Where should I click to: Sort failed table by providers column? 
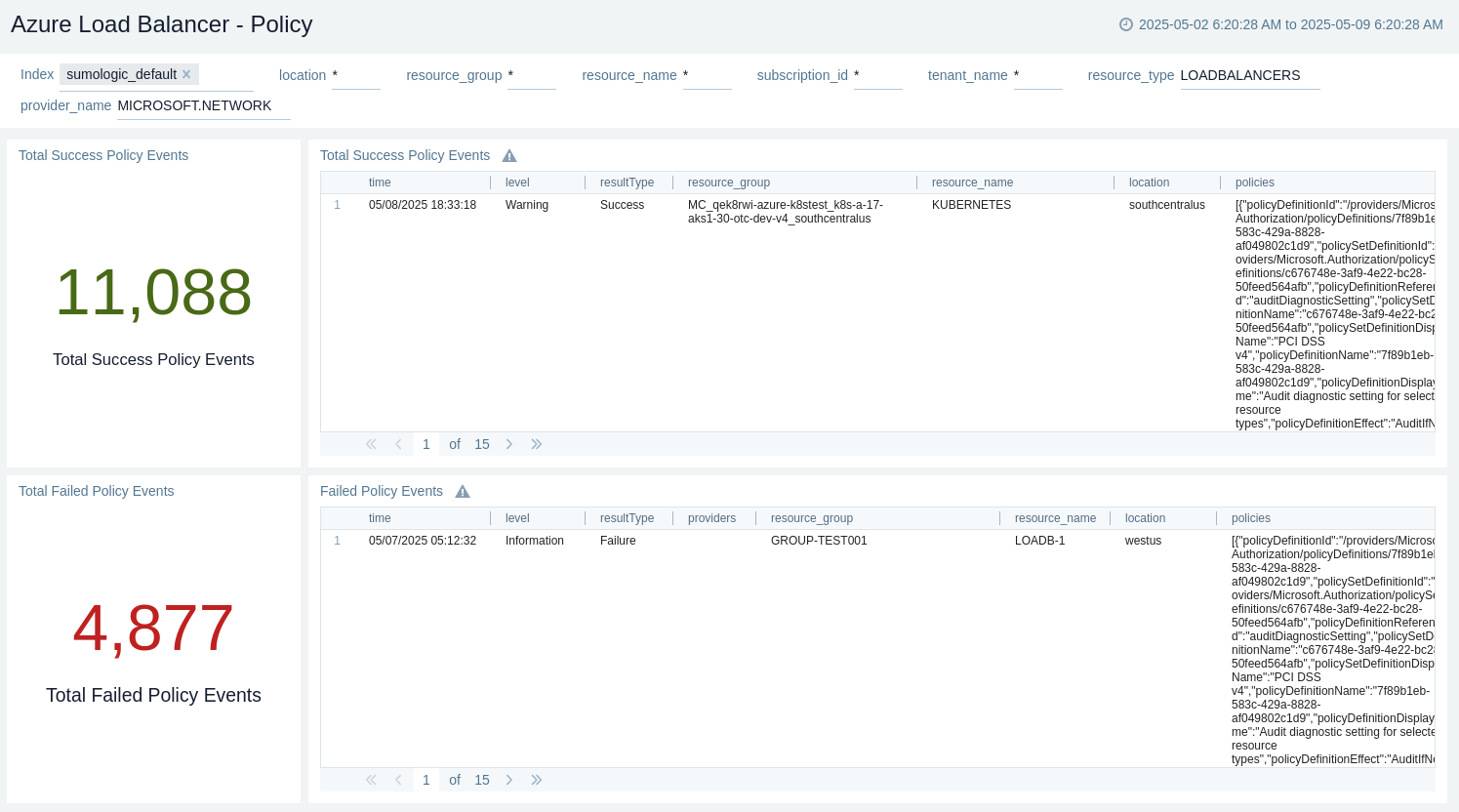click(x=711, y=518)
